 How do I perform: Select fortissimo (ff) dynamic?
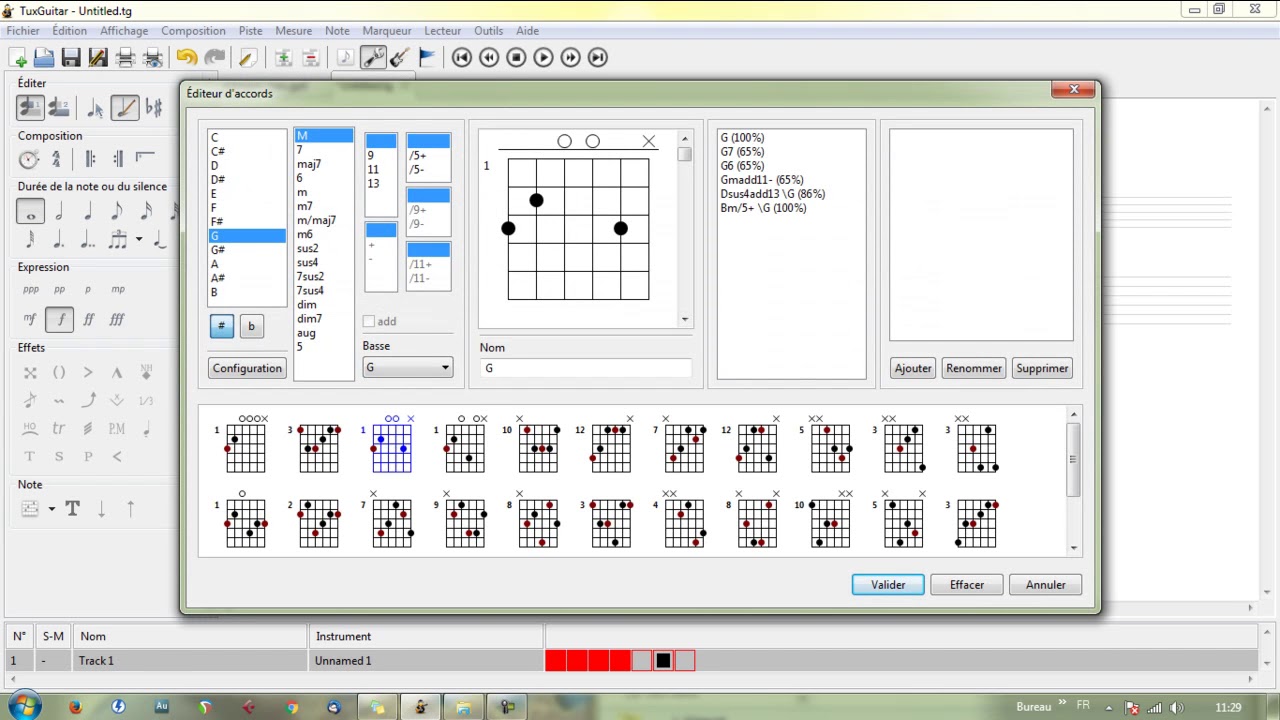click(89, 320)
